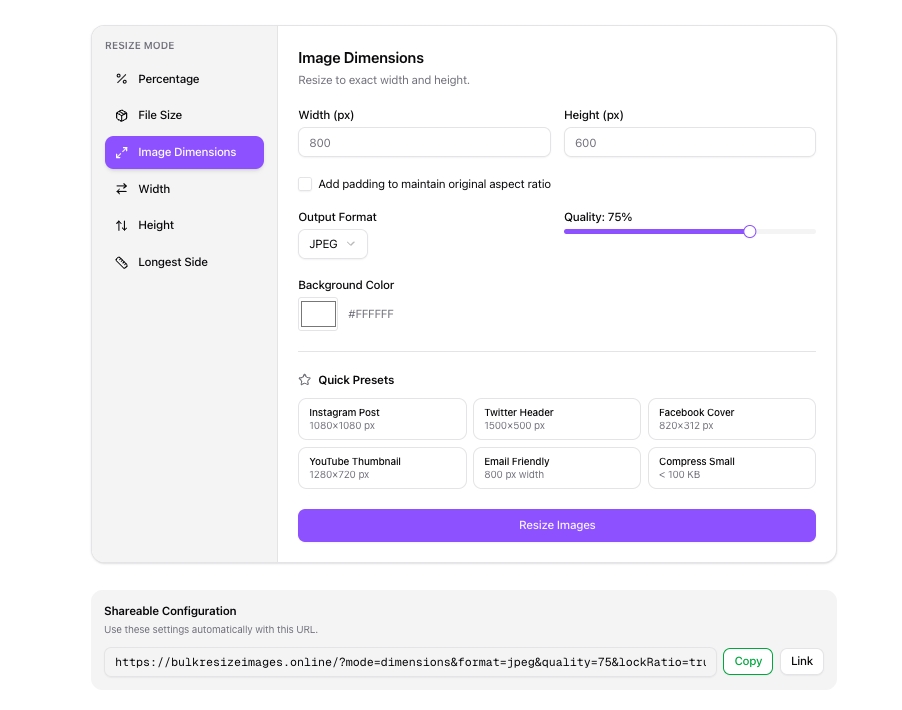Click the vertical arrows icon beside Height
Image resolution: width=902 pixels, height=710 pixels.
tap(122, 226)
